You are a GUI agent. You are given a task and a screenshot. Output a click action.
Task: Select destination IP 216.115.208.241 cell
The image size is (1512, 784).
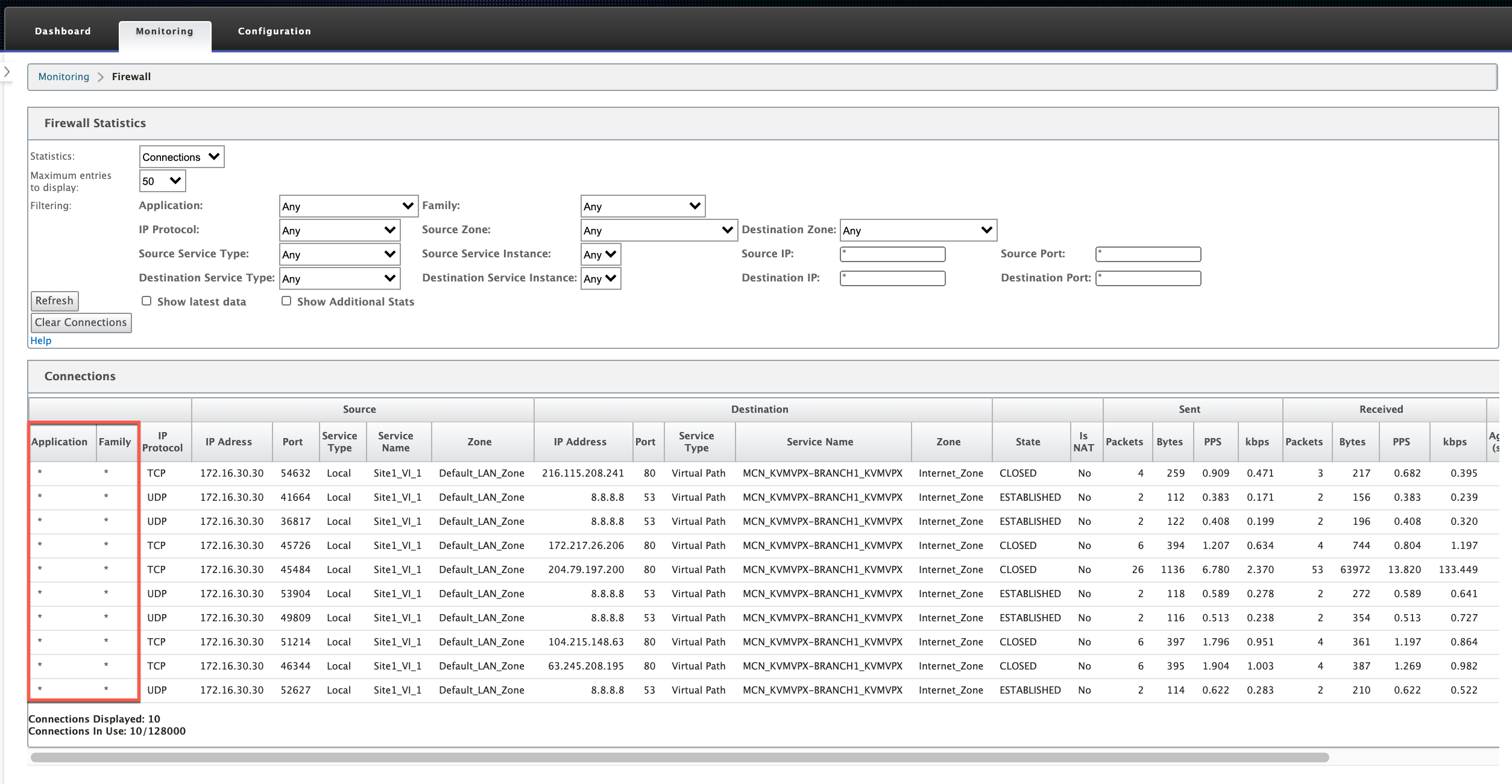[x=582, y=473]
